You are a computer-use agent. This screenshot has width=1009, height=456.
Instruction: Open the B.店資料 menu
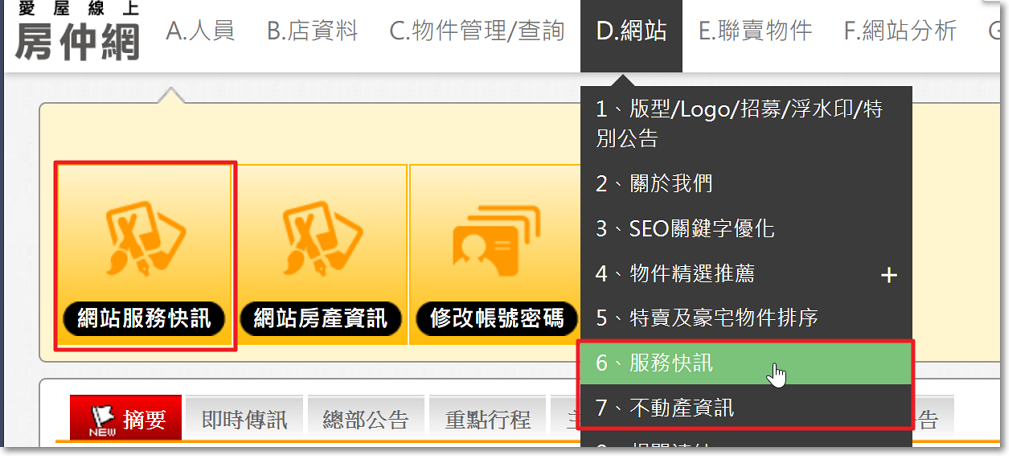[312, 31]
